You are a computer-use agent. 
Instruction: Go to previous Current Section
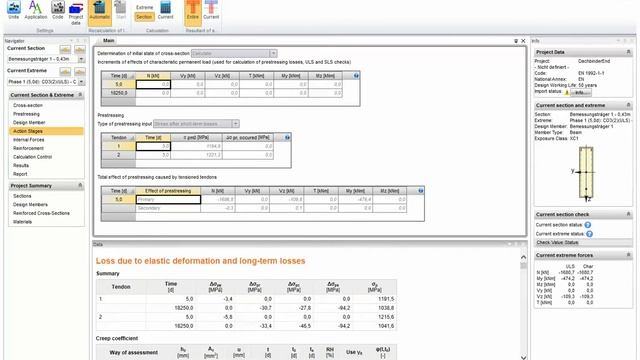click(65, 49)
